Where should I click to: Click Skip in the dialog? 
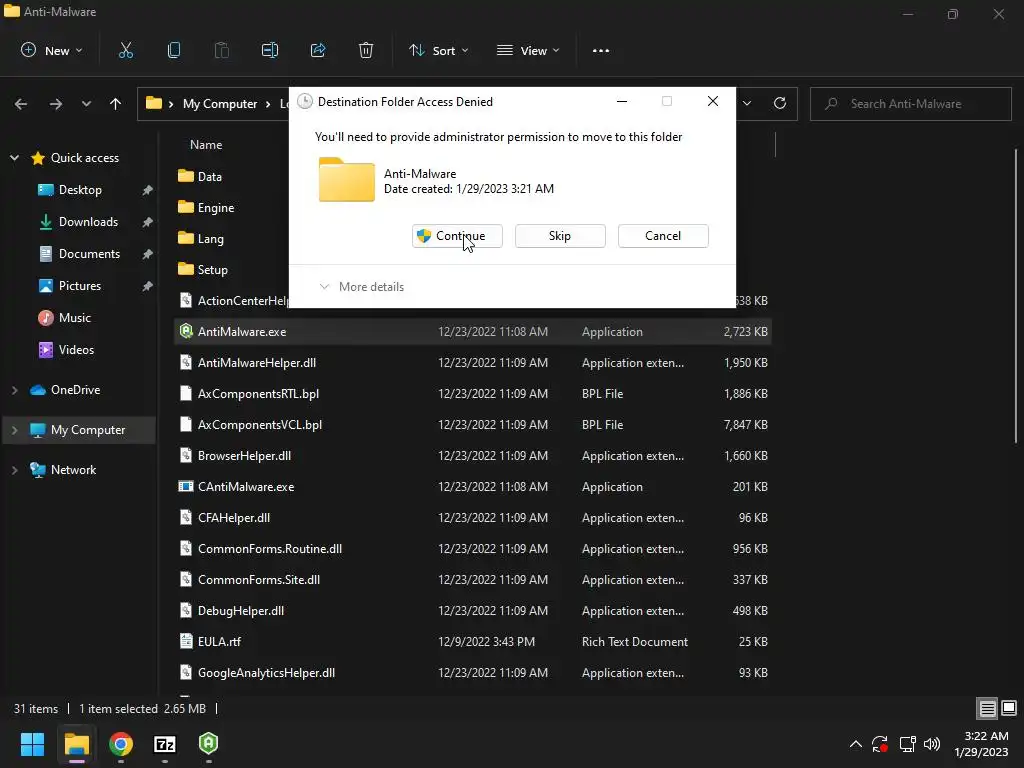pyautogui.click(x=560, y=236)
